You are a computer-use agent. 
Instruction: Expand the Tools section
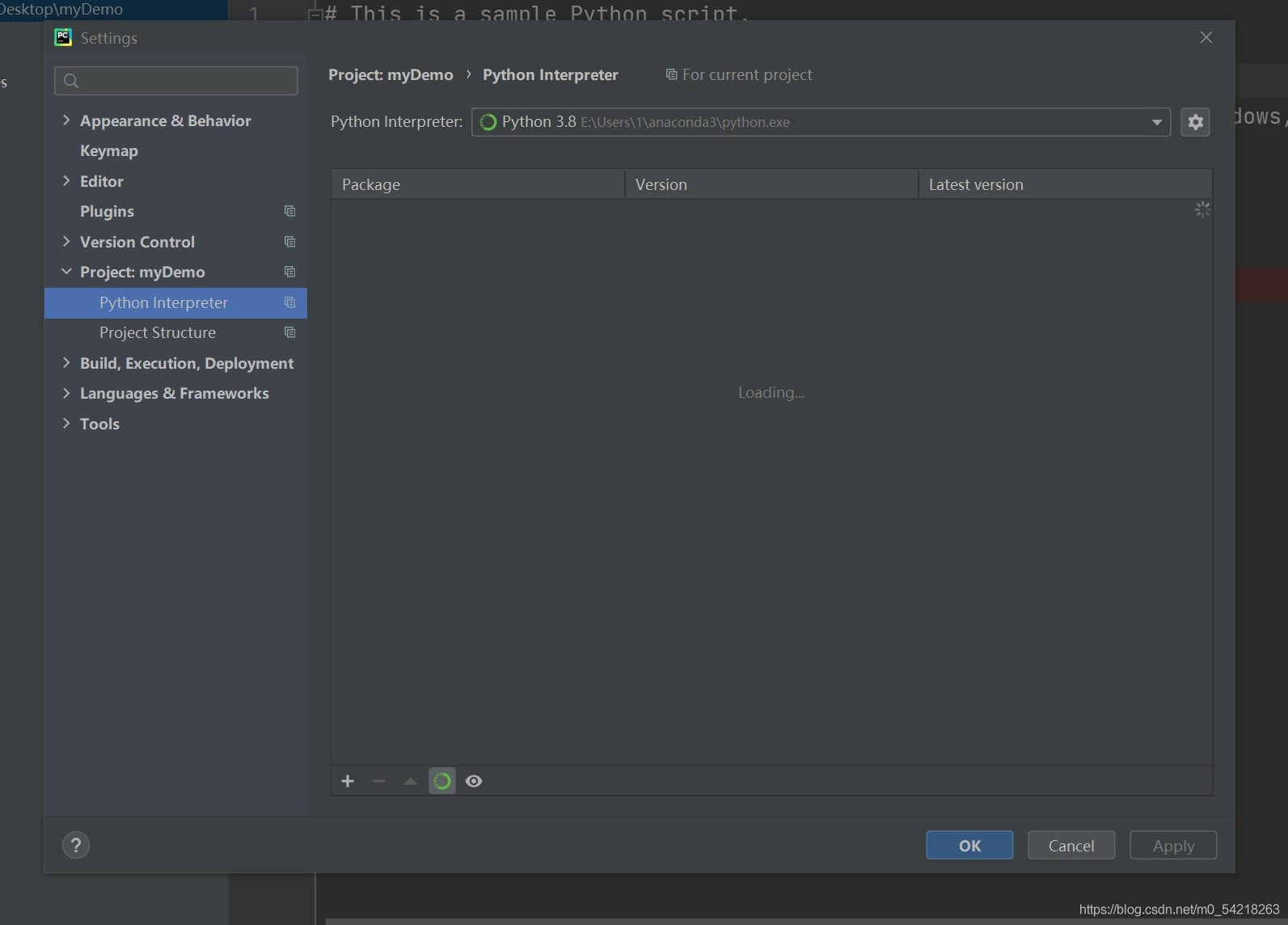(x=66, y=424)
